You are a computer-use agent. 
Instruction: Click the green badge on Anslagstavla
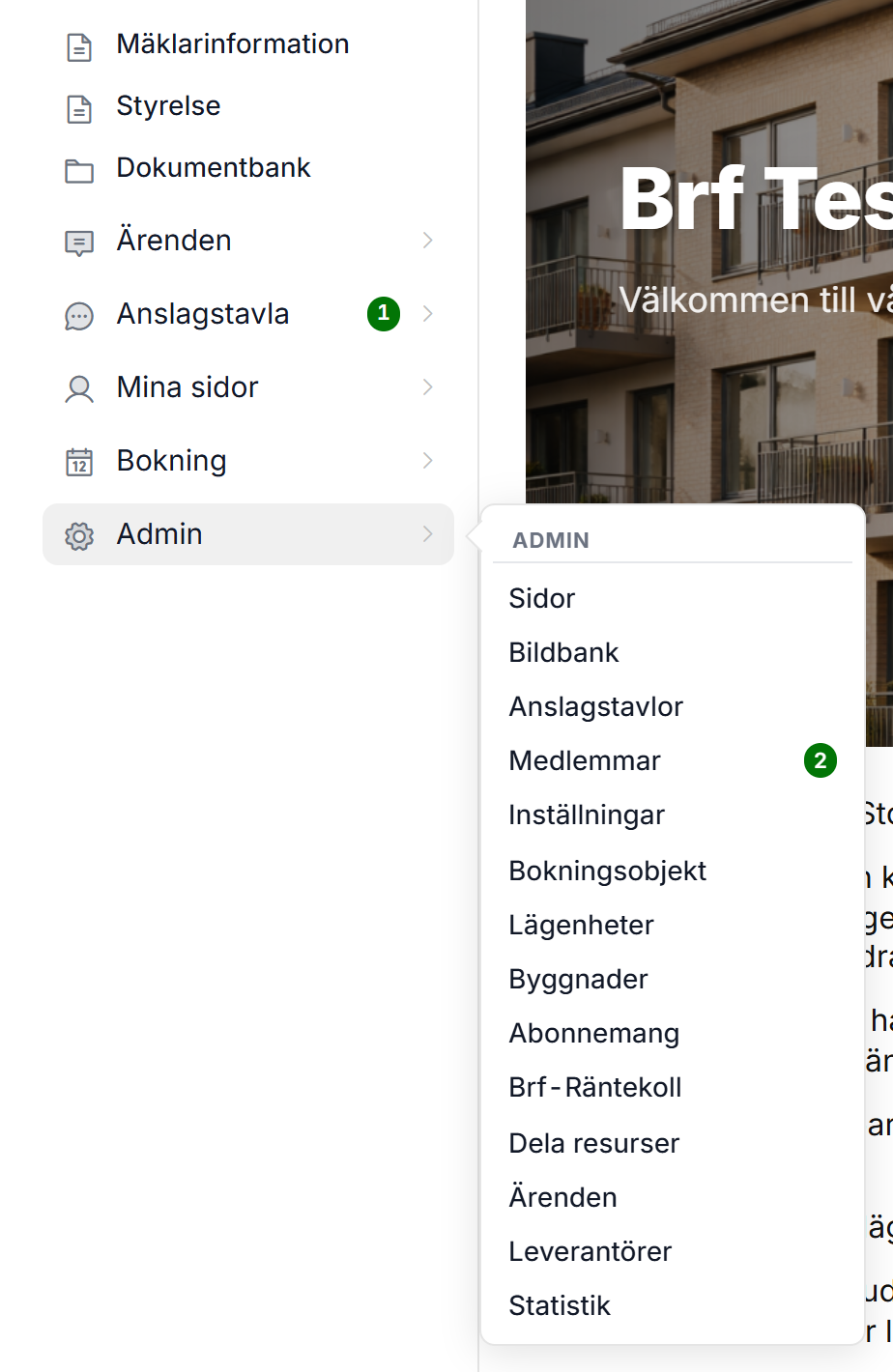pyautogui.click(x=384, y=314)
